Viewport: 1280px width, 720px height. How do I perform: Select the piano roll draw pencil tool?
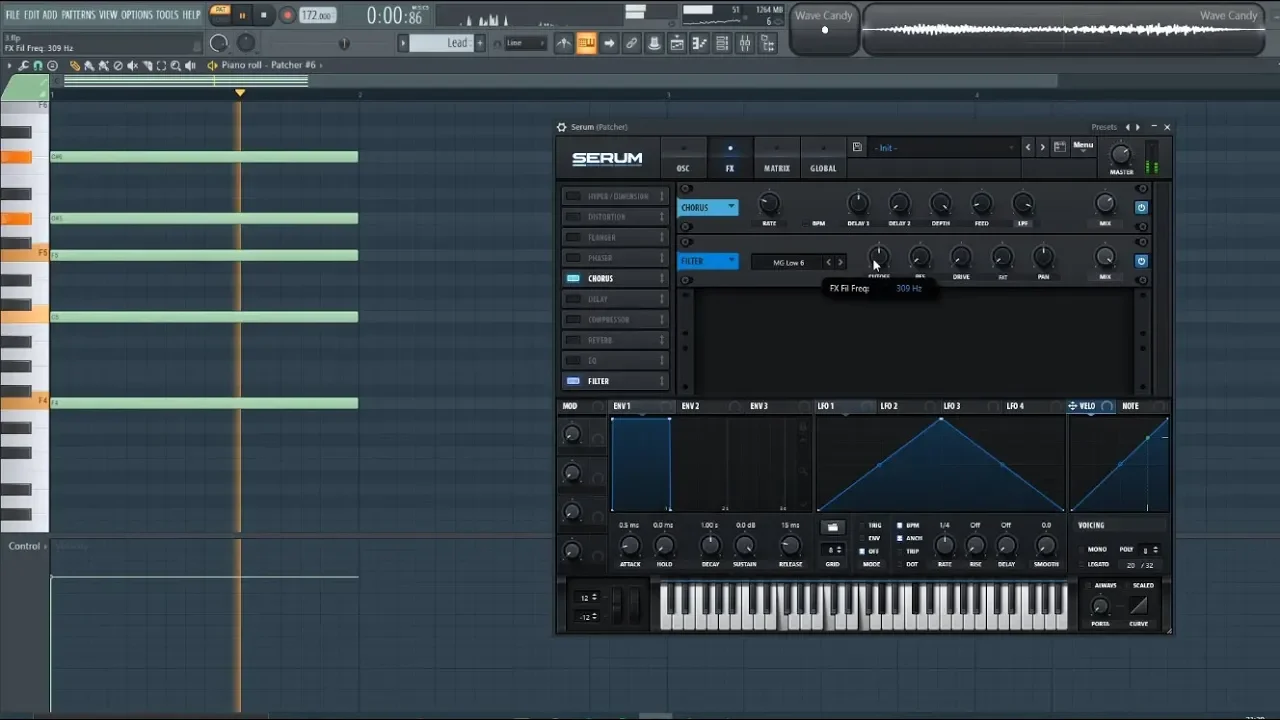click(x=75, y=65)
